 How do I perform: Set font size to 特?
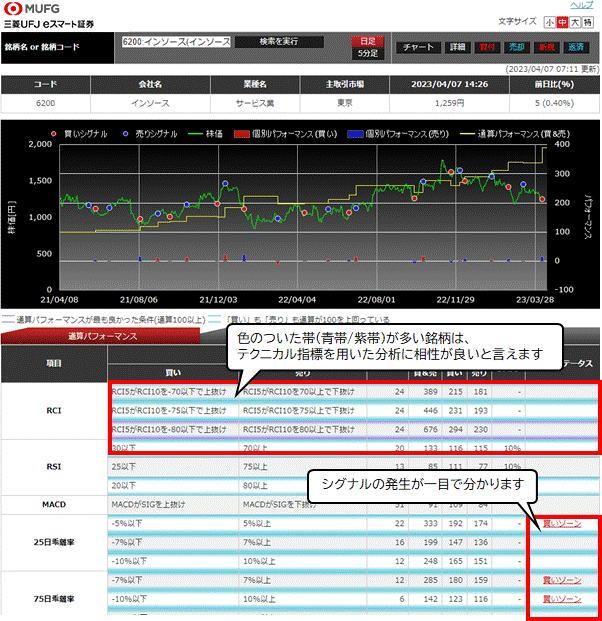coord(588,22)
